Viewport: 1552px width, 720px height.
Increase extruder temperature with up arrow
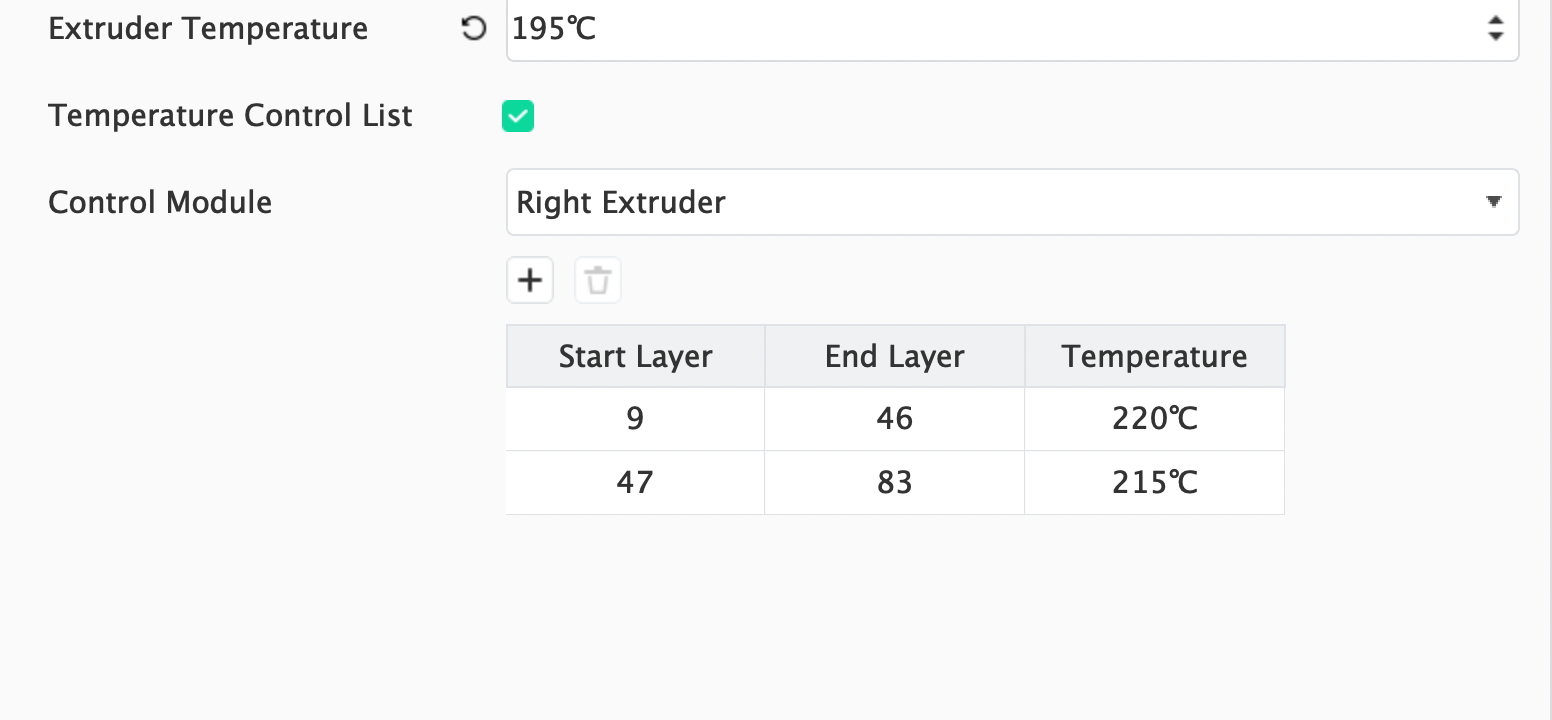click(1495, 20)
